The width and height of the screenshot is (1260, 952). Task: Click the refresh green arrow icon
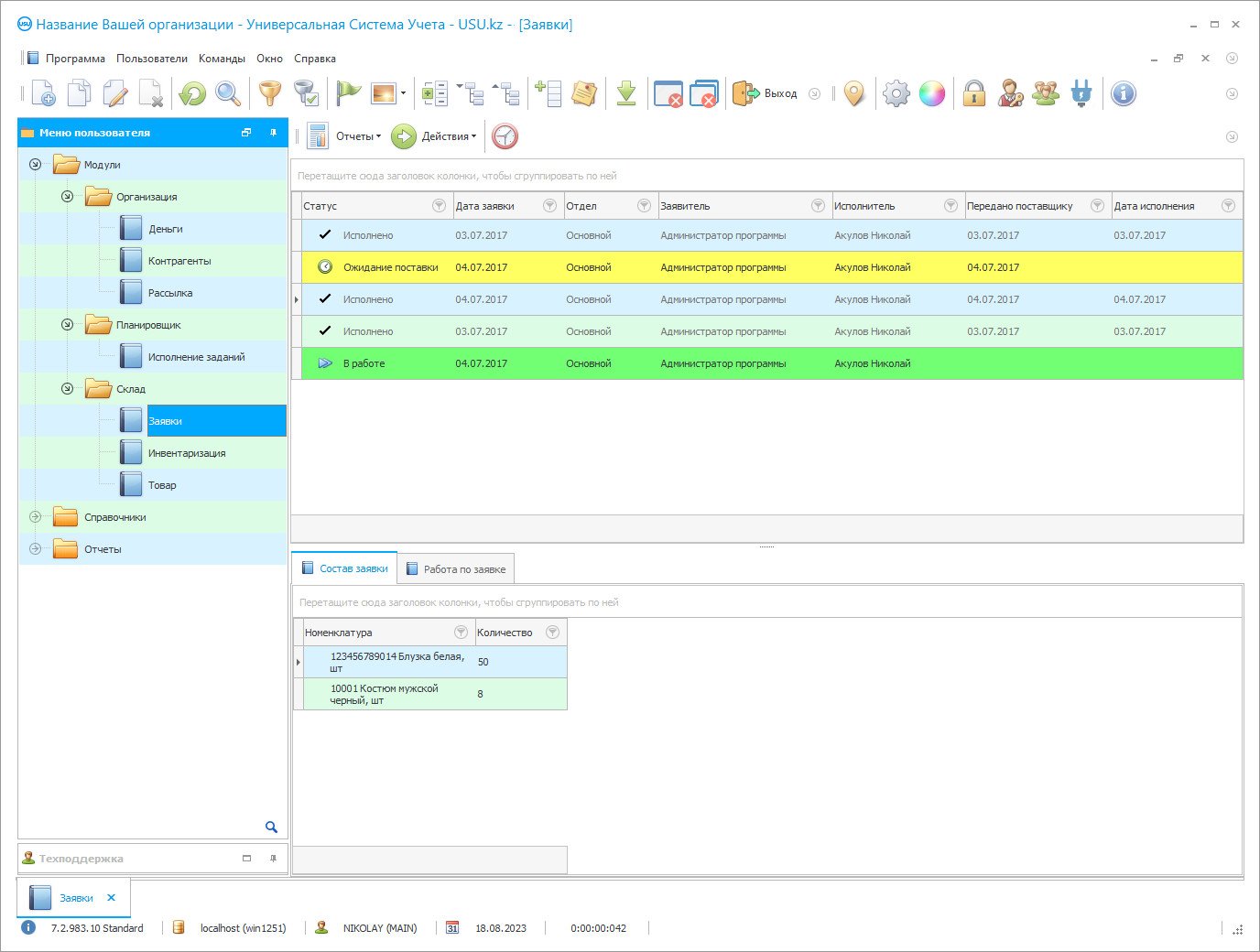tap(192, 93)
